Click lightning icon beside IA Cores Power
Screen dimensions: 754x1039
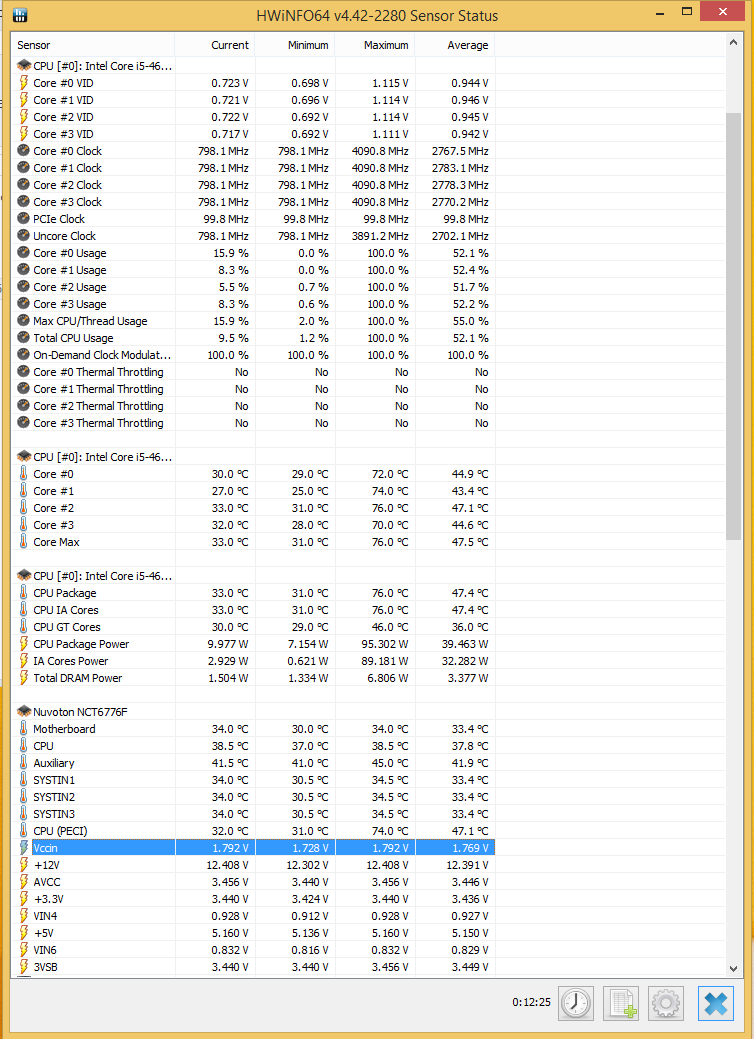point(23,661)
